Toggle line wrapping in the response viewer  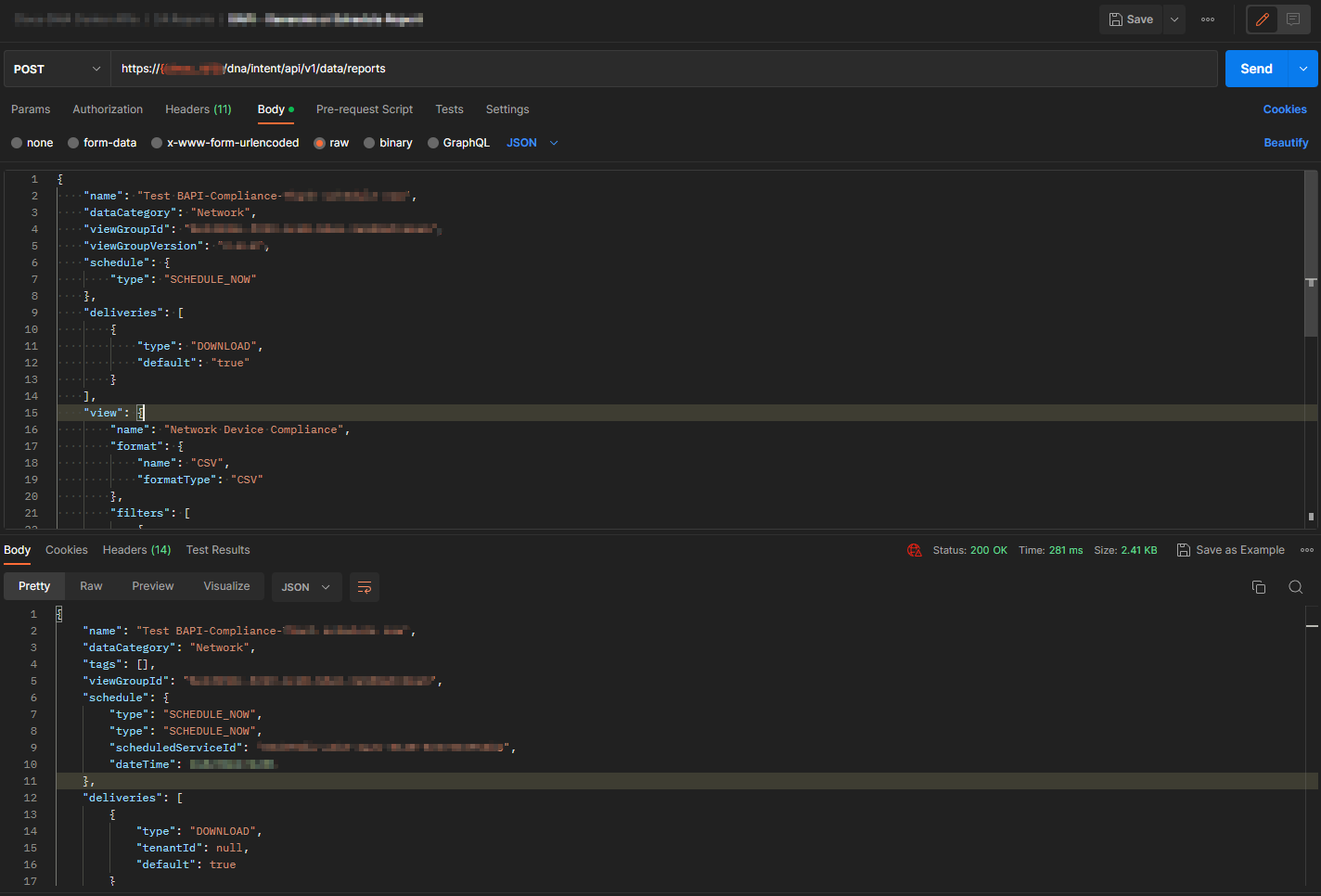(x=364, y=586)
